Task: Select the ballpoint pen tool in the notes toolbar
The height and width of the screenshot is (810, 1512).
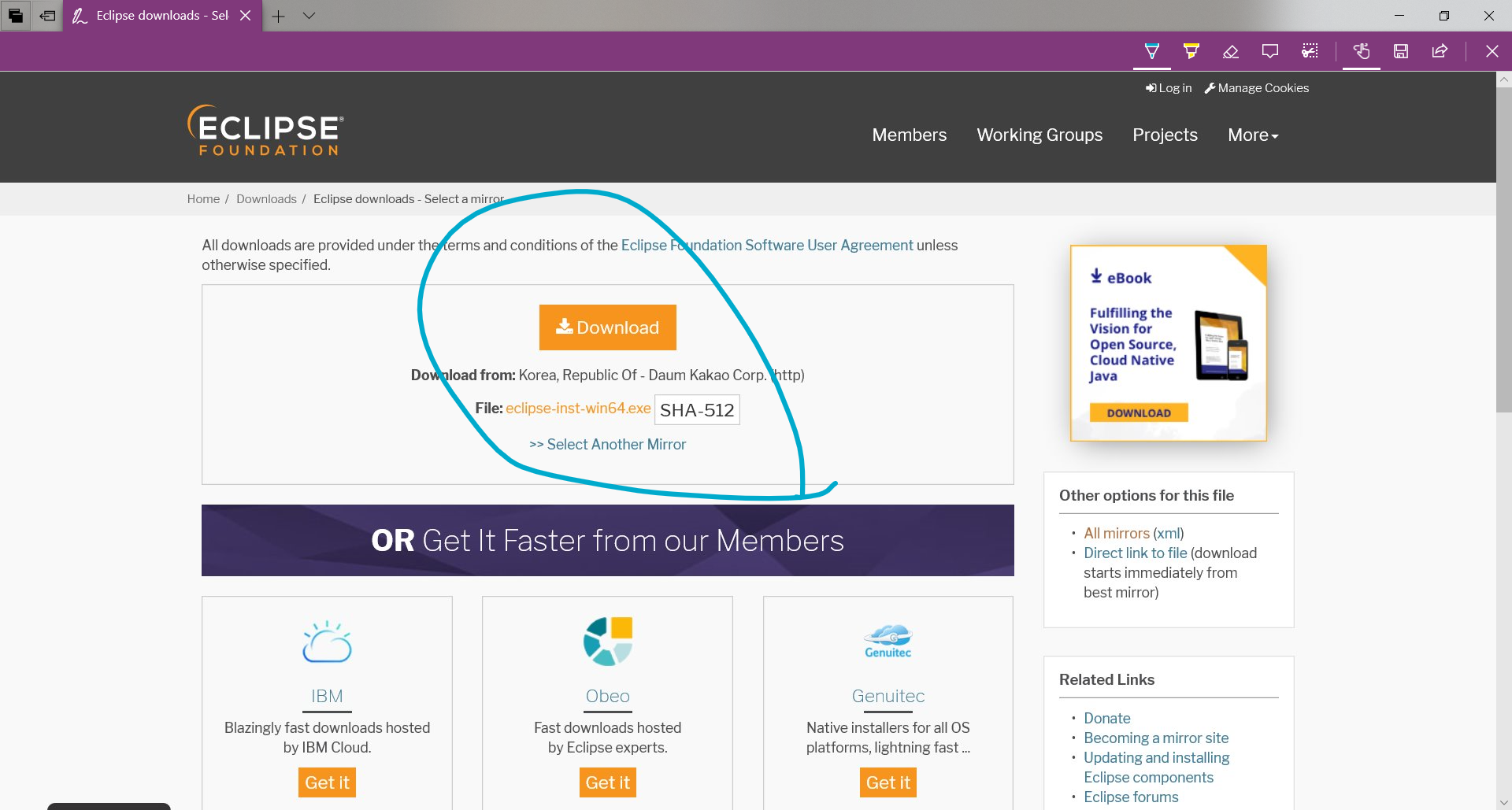Action: pyautogui.click(x=1151, y=51)
